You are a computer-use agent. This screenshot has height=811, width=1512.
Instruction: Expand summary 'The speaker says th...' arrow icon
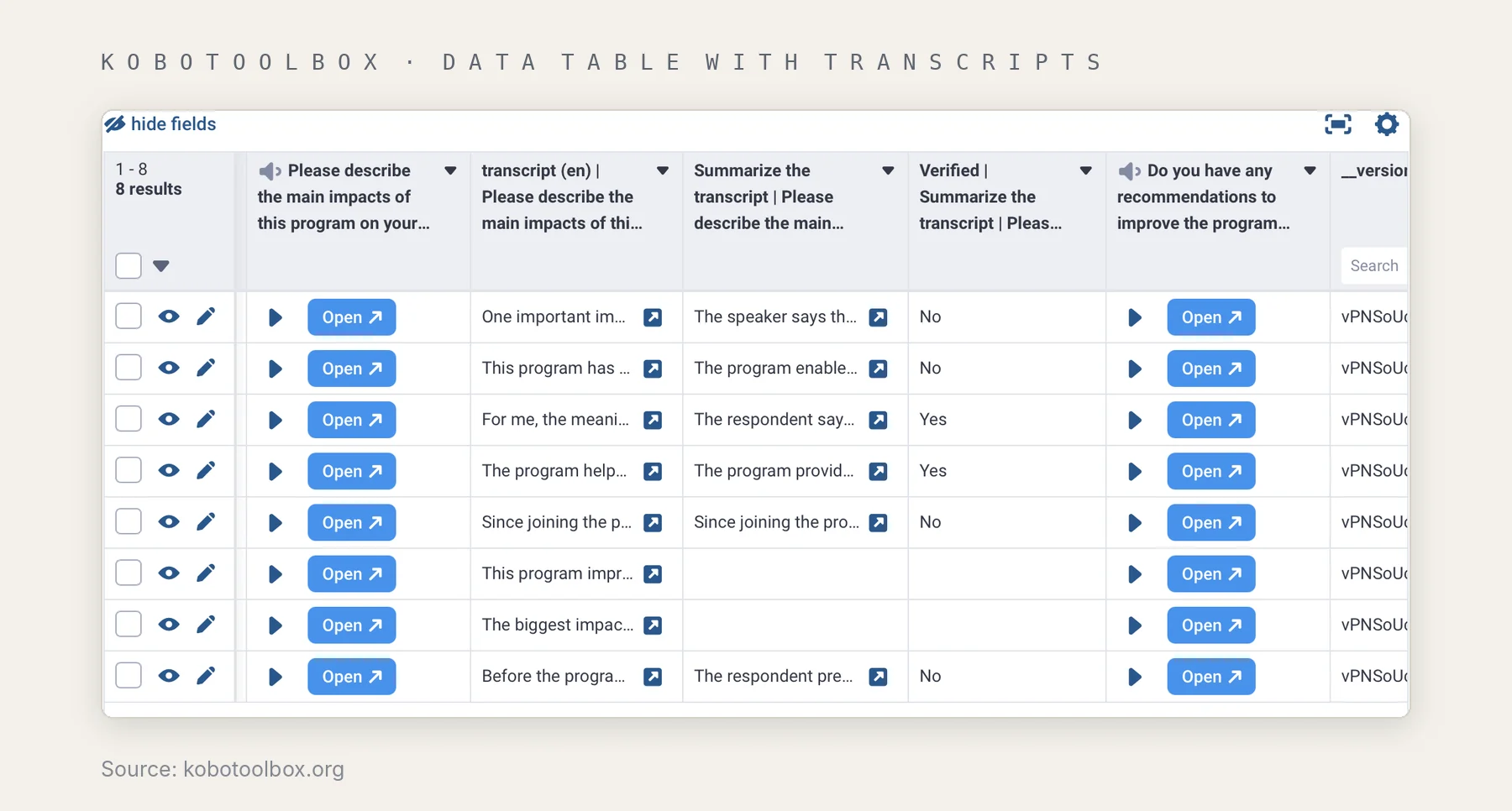pos(879,317)
